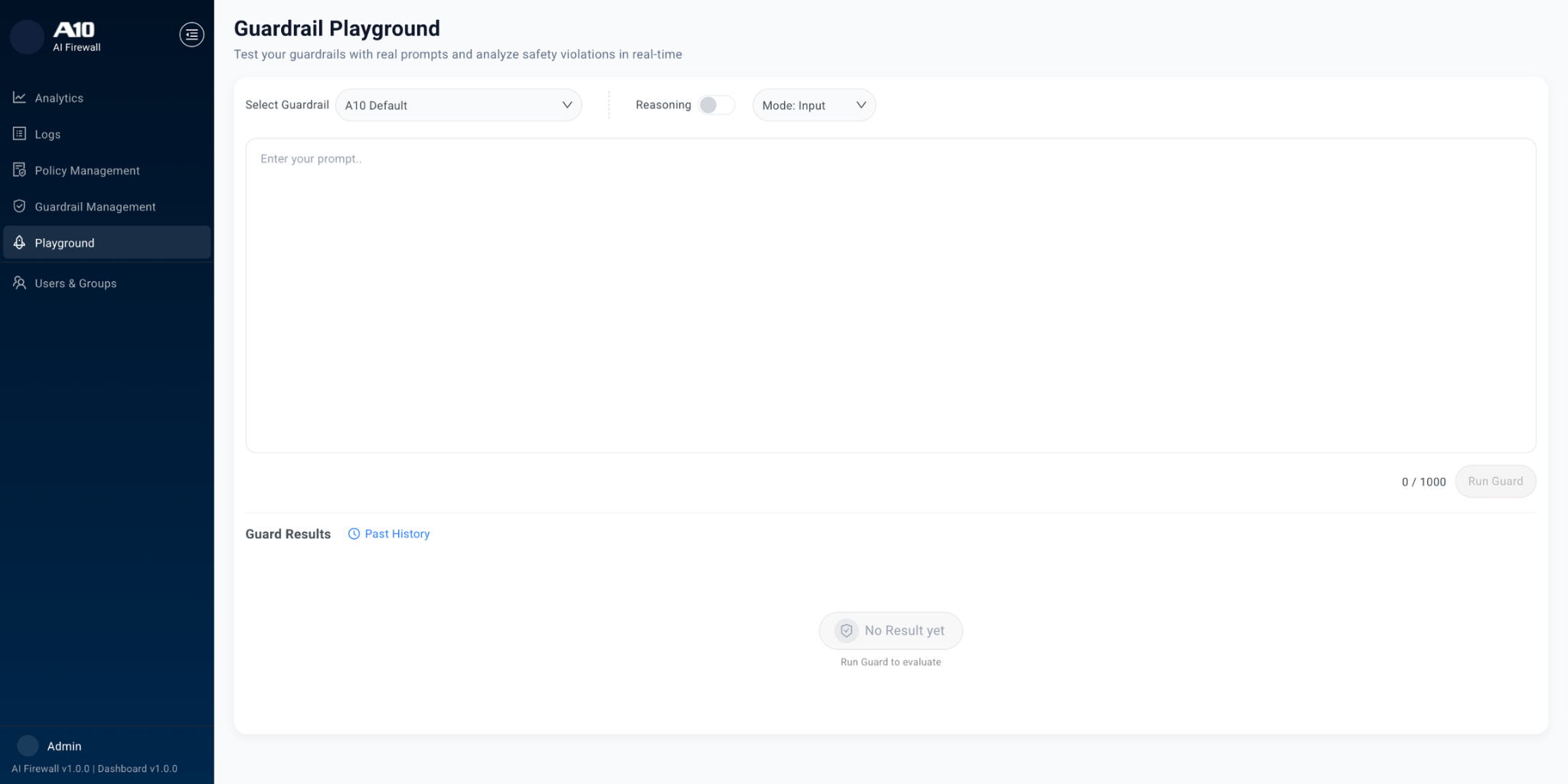
Task: Click the Guardrail Management shield icon
Action: (x=20, y=207)
